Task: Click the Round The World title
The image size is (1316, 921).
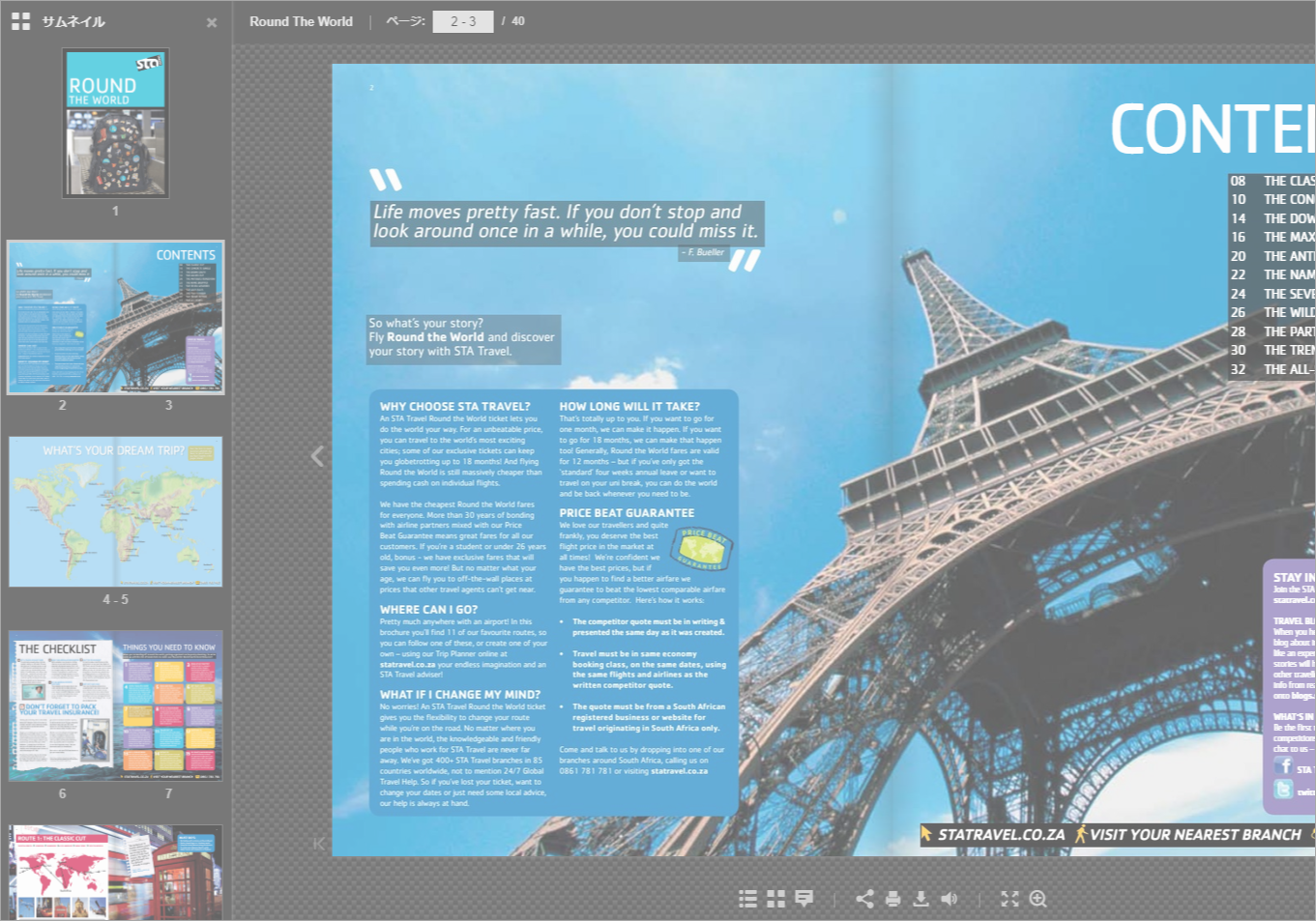Action: click(x=301, y=21)
